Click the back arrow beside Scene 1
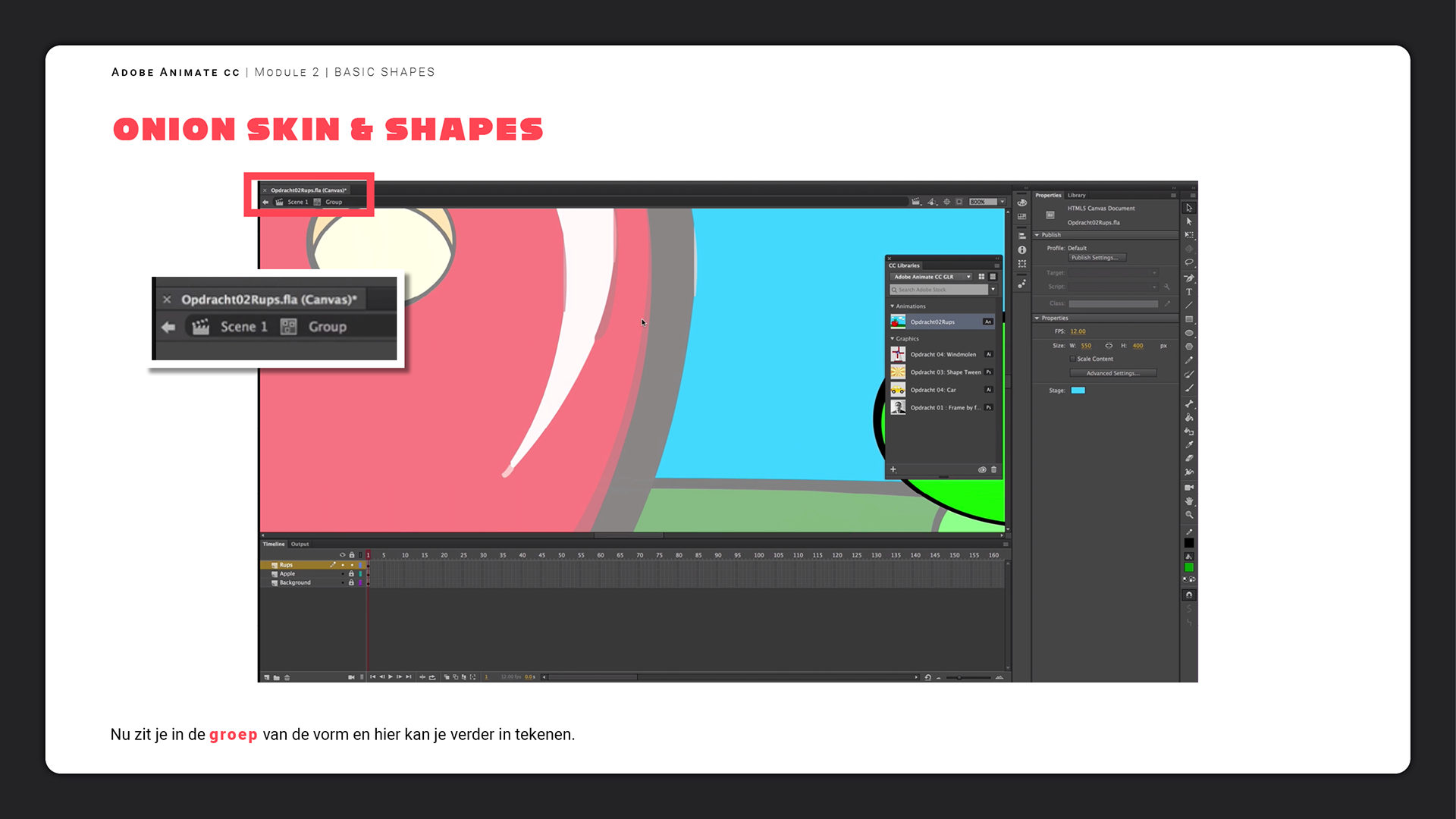The image size is (1456, 819). [265, 202]
